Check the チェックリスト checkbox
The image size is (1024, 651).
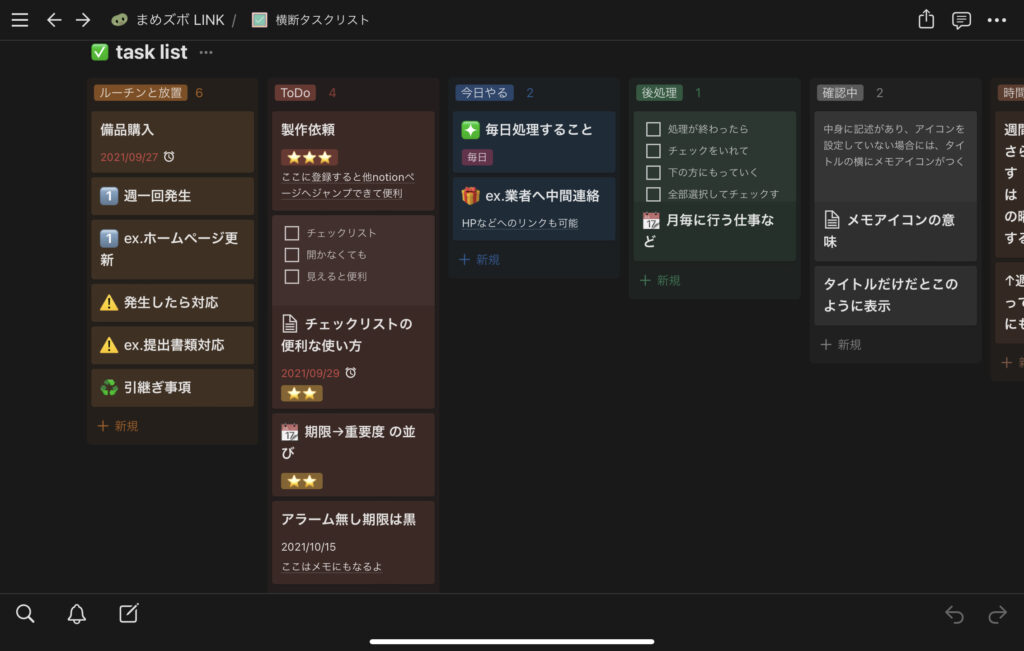[x=292, y=233]
